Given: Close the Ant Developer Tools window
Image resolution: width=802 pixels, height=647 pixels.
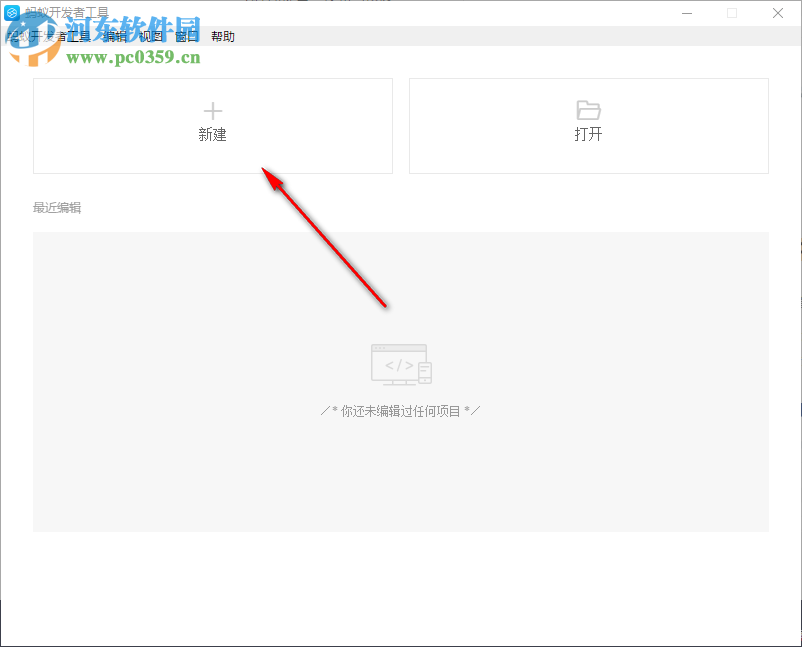Looking at the screenshot, I should [777, 13].
